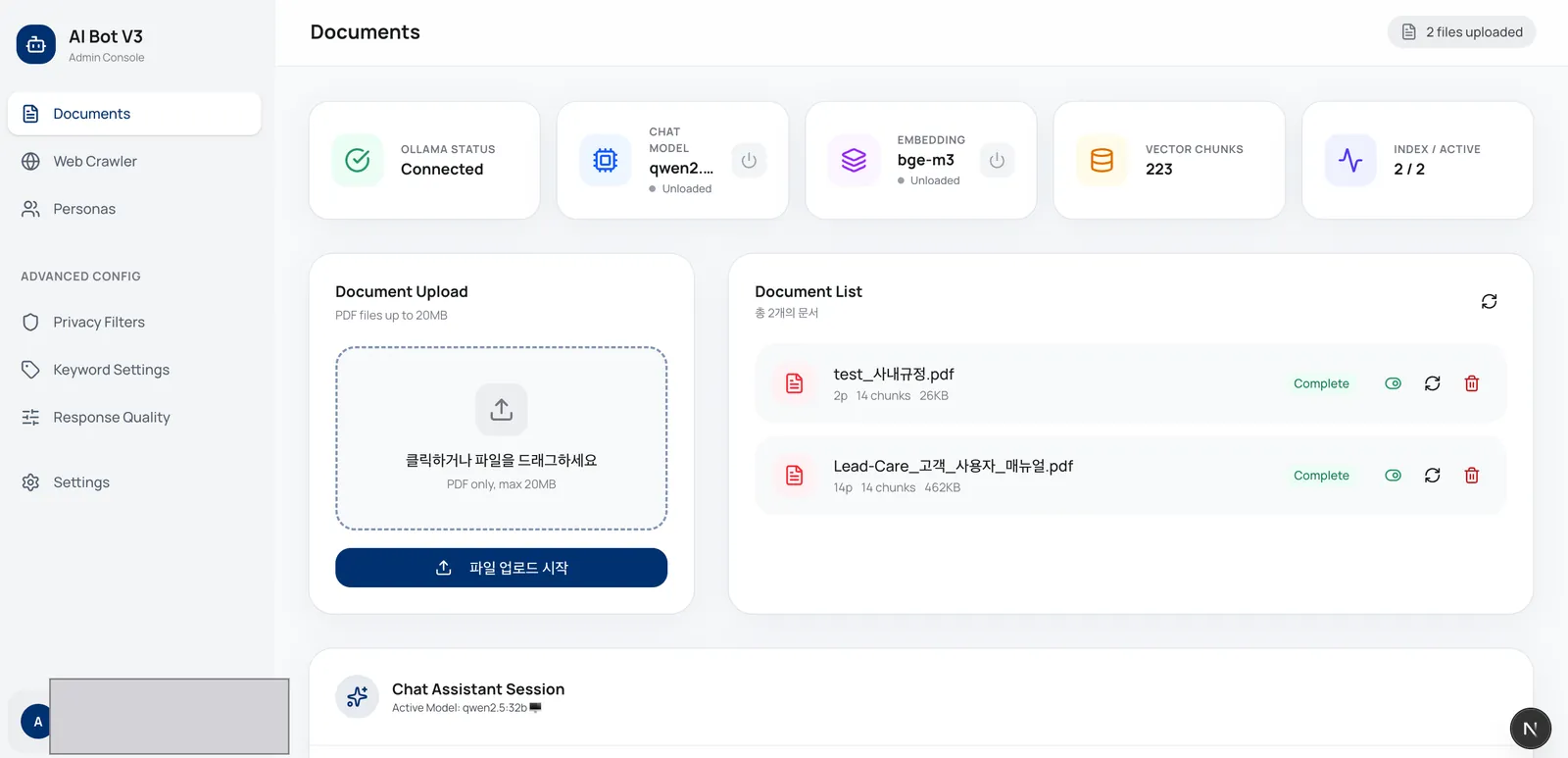Toggle visibility of Lead-Care manual PDF

click(x=1393, y=476)
